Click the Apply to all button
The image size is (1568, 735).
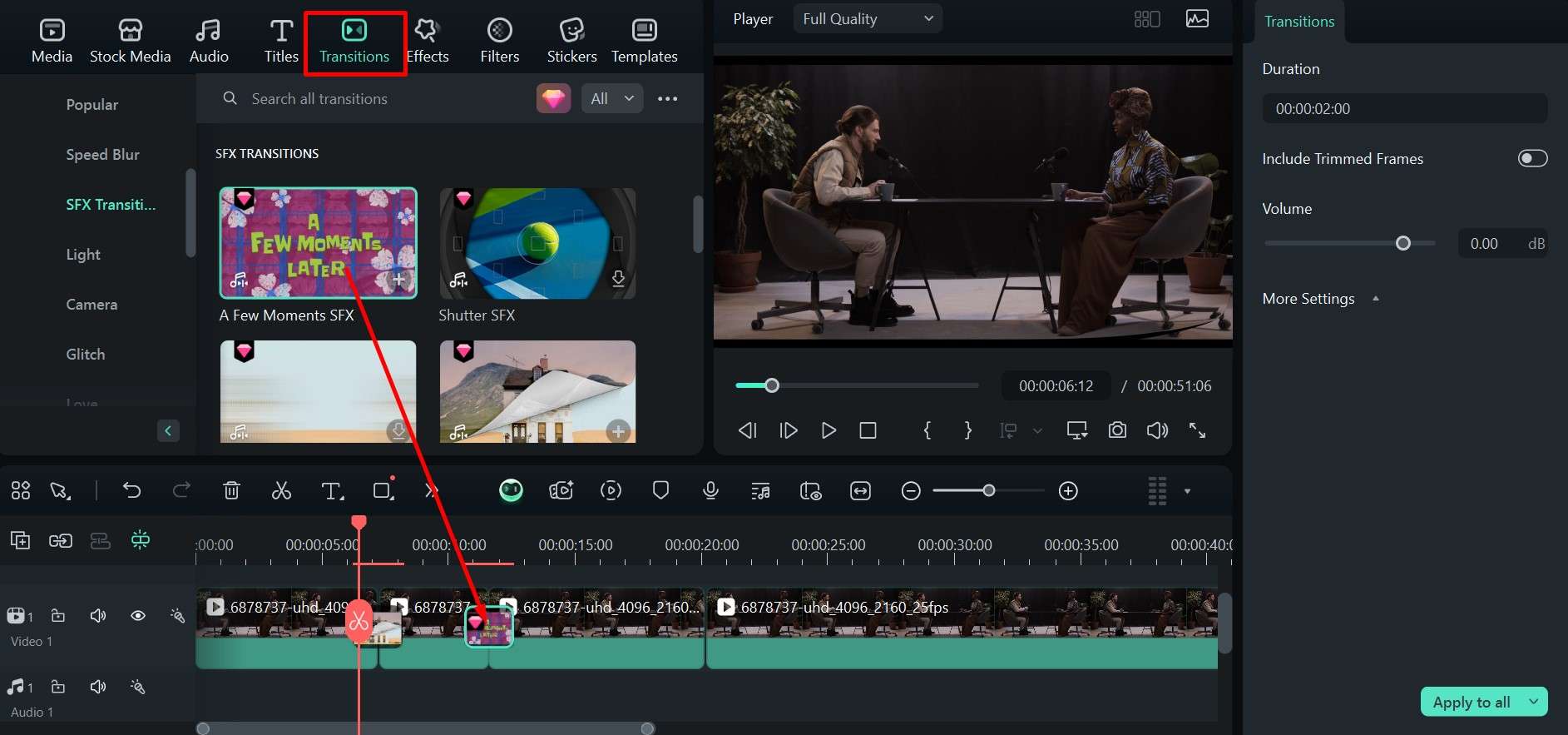pyautogui.click(x=1471, y=702)
